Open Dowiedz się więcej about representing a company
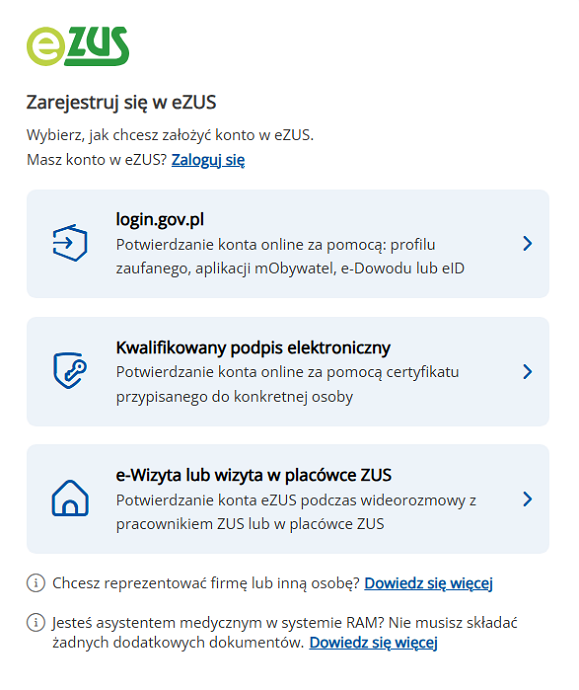The height and width of the screenshot is (690, 579). click(429, 583)
